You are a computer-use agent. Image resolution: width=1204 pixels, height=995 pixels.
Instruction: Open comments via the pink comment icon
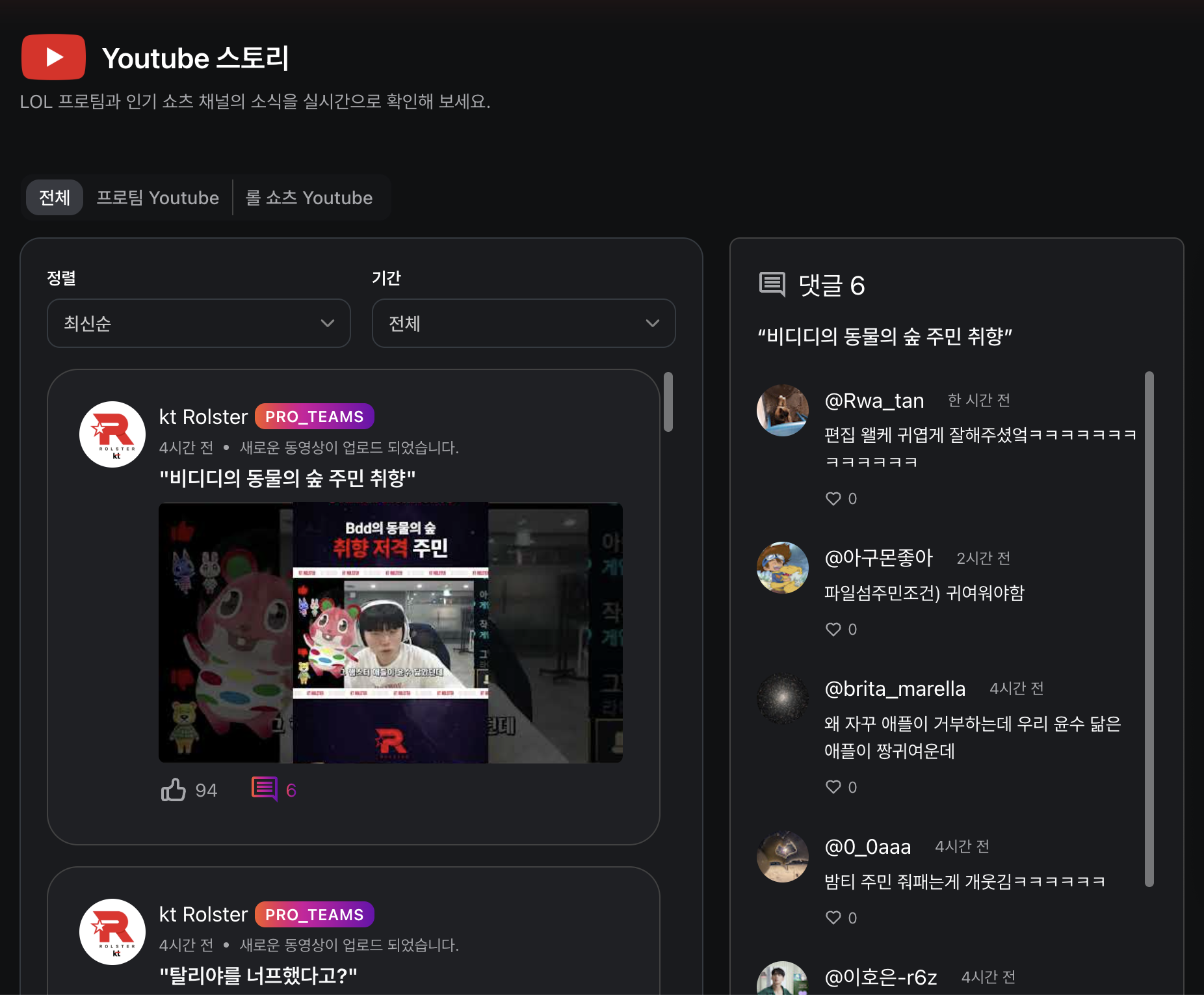pos(265,789)
